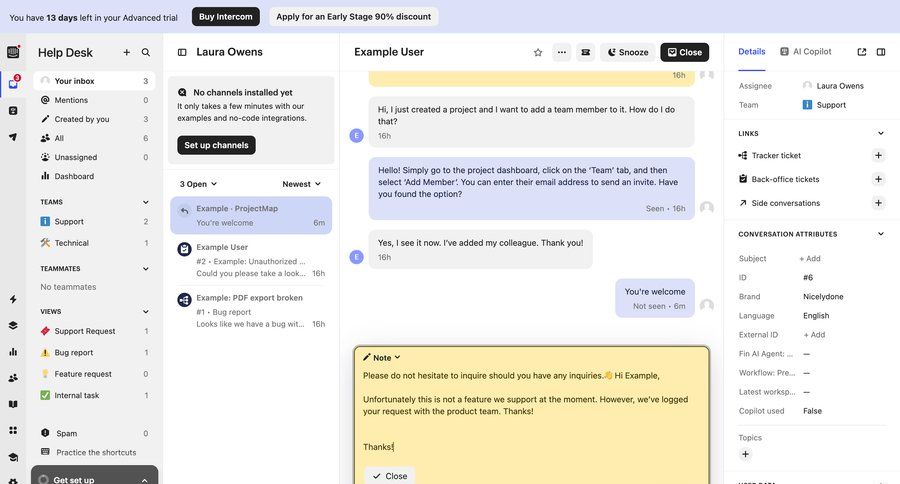Open the Bug report view
The width and height of the screenshot is (900, 484).
click(94, 353)
